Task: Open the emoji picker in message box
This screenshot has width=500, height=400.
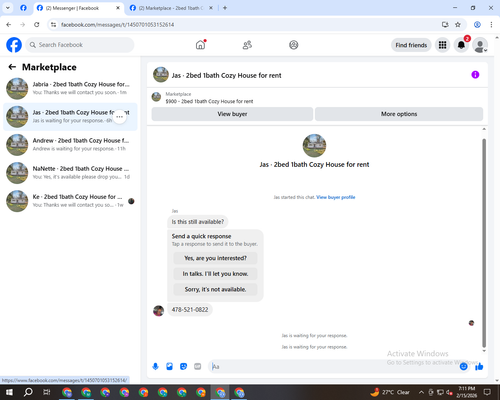Action: point(463,367)
